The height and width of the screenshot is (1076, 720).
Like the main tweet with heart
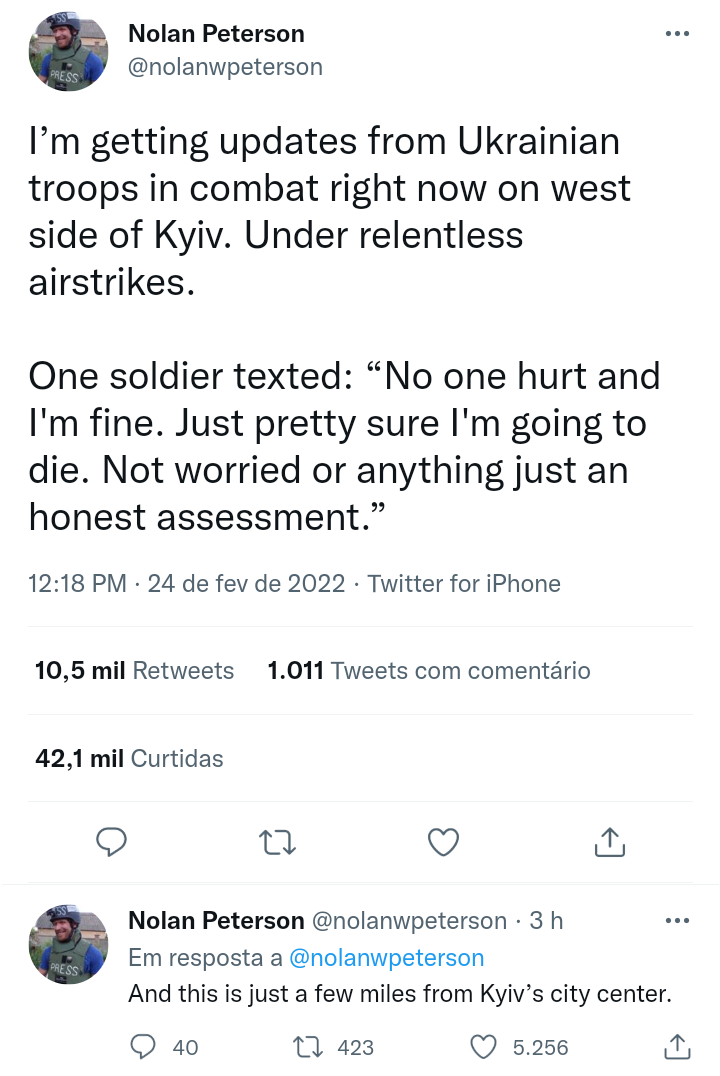pyautogui.click(x=443, y=843)
